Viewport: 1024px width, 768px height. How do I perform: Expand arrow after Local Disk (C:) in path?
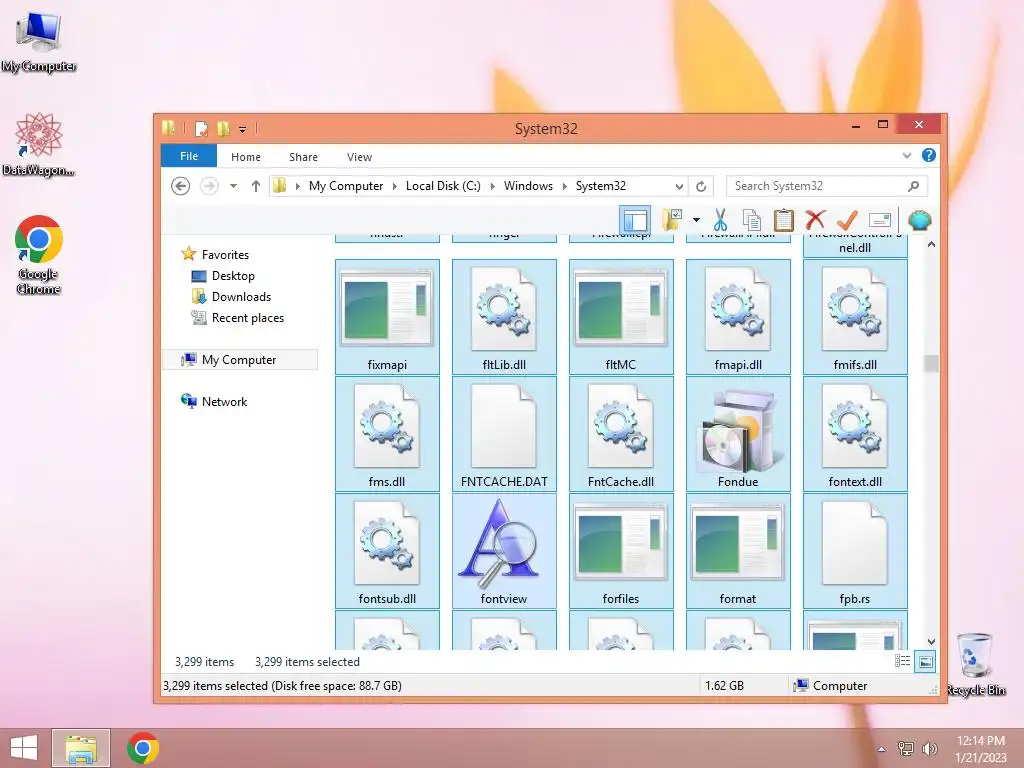click(492, 186)
